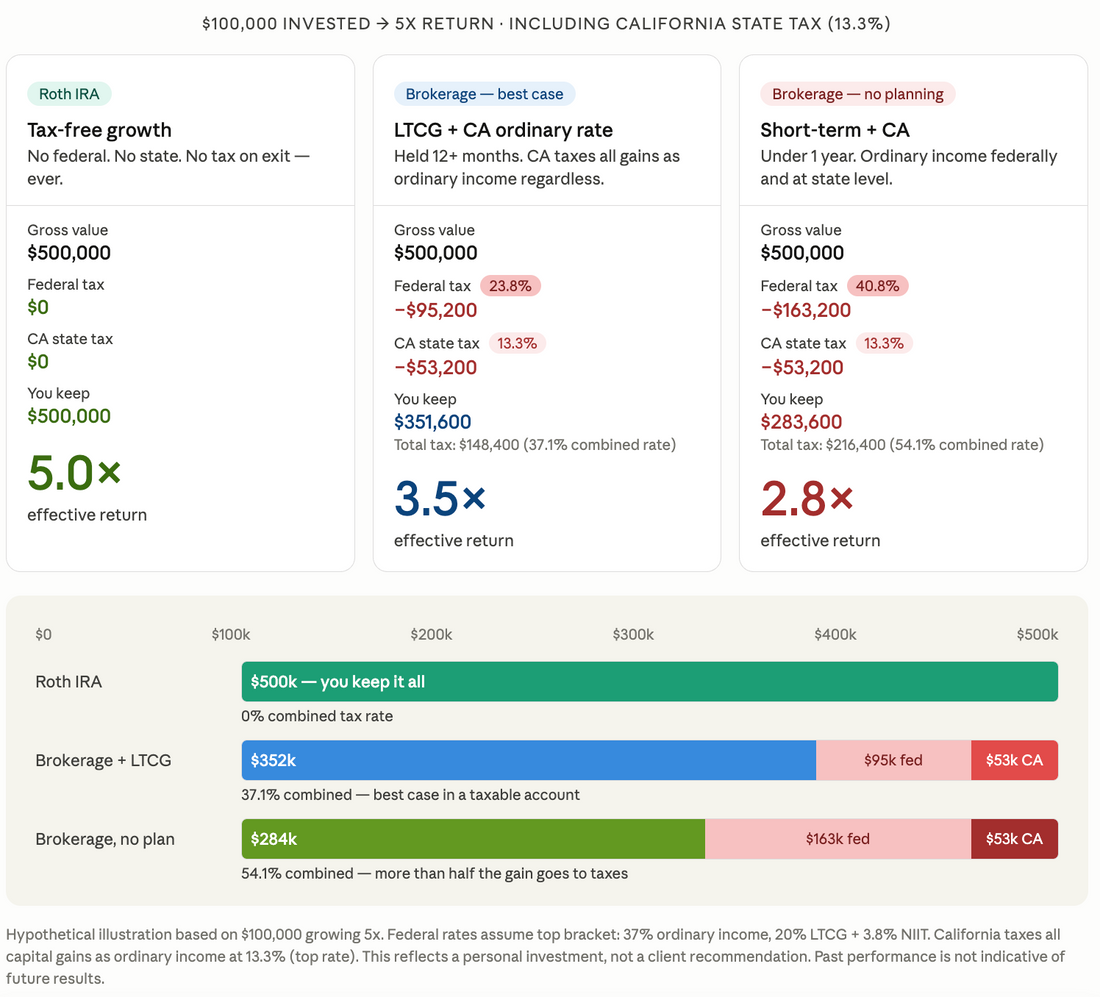This screenshot has width=1100, height=997.
Task: Click the dark red $53k CA segment
Action: 1014,838
